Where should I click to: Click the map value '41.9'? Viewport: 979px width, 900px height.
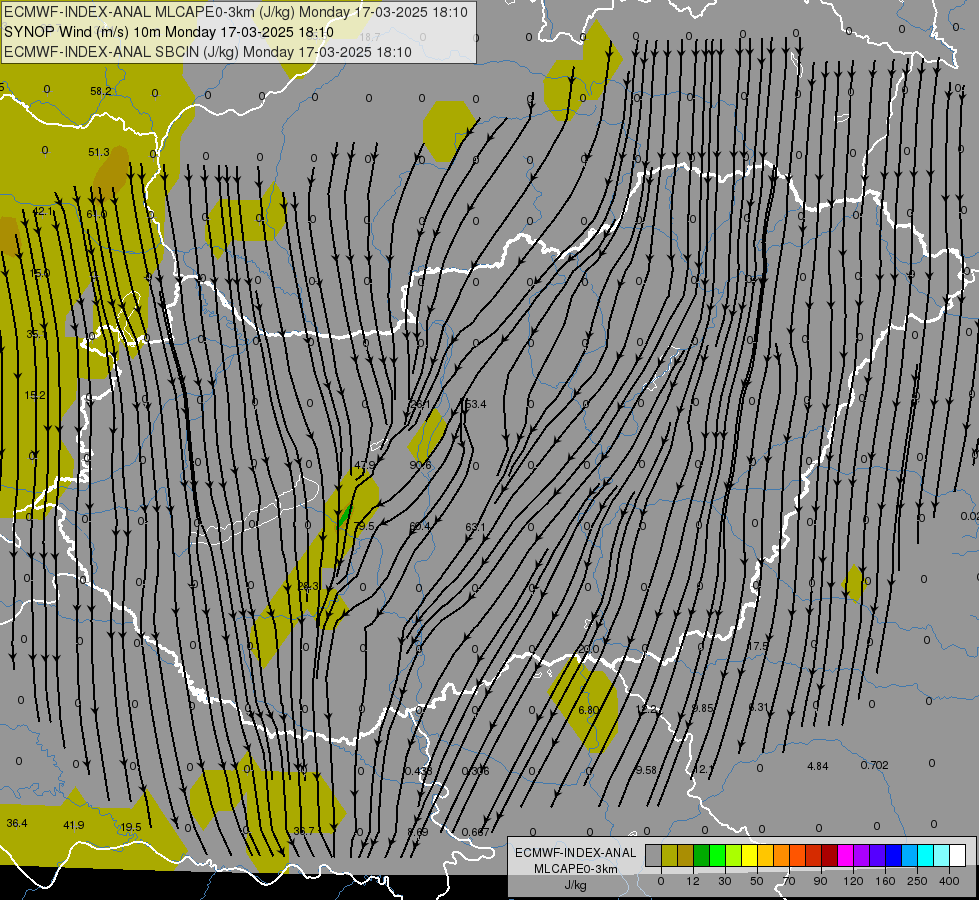click(x=74, y=825)
